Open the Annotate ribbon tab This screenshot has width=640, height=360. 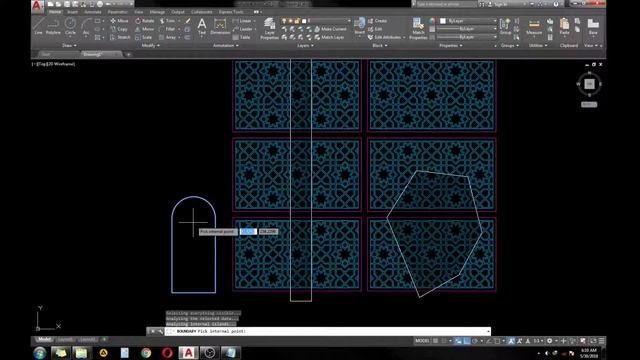coord(93,12)
